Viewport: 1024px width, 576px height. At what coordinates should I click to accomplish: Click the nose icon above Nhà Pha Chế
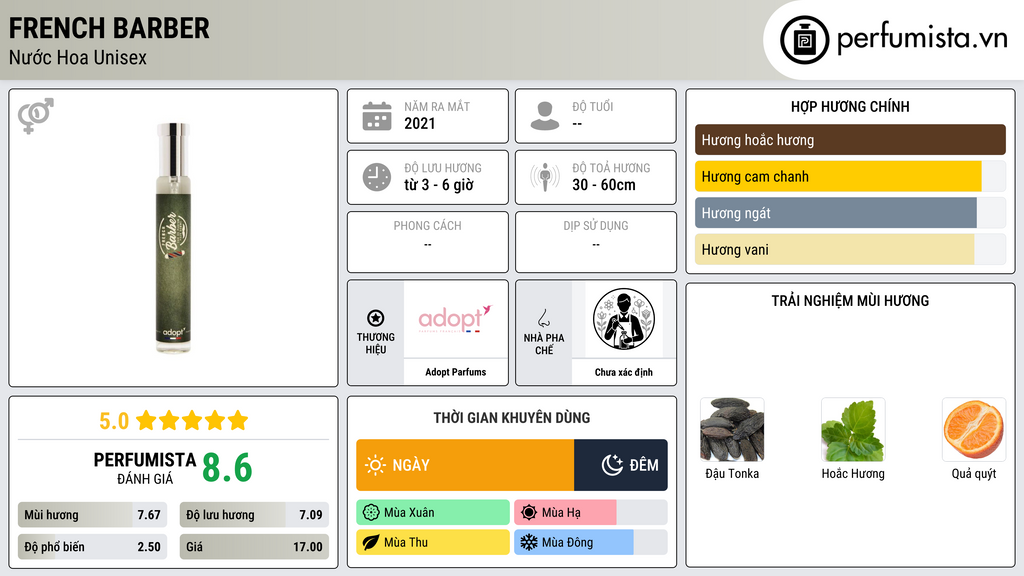[x=543, y=318]
